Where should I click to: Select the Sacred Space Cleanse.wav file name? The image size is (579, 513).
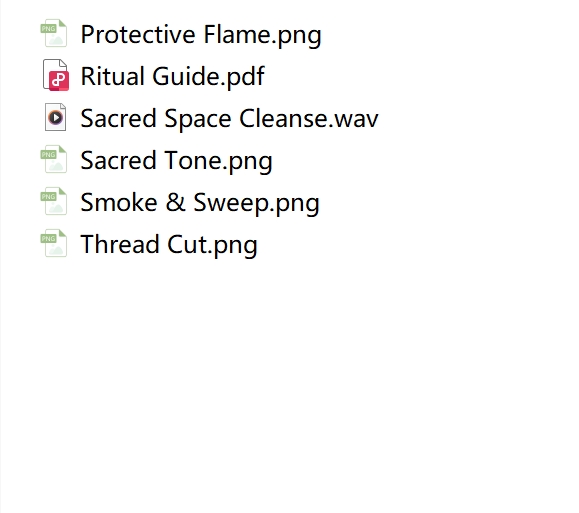pyautogui.click(x=229, y=119)
